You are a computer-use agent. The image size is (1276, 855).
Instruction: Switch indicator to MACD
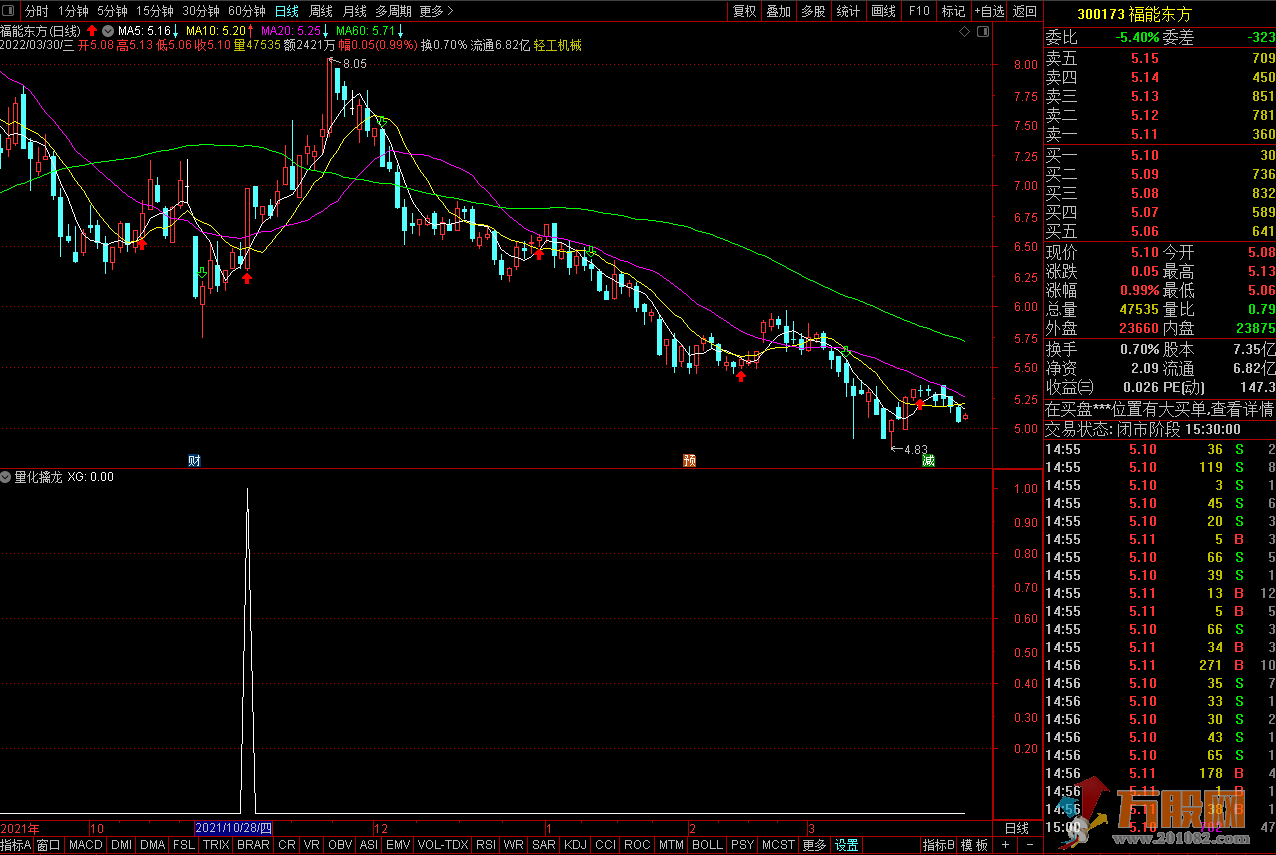[86, 845]
